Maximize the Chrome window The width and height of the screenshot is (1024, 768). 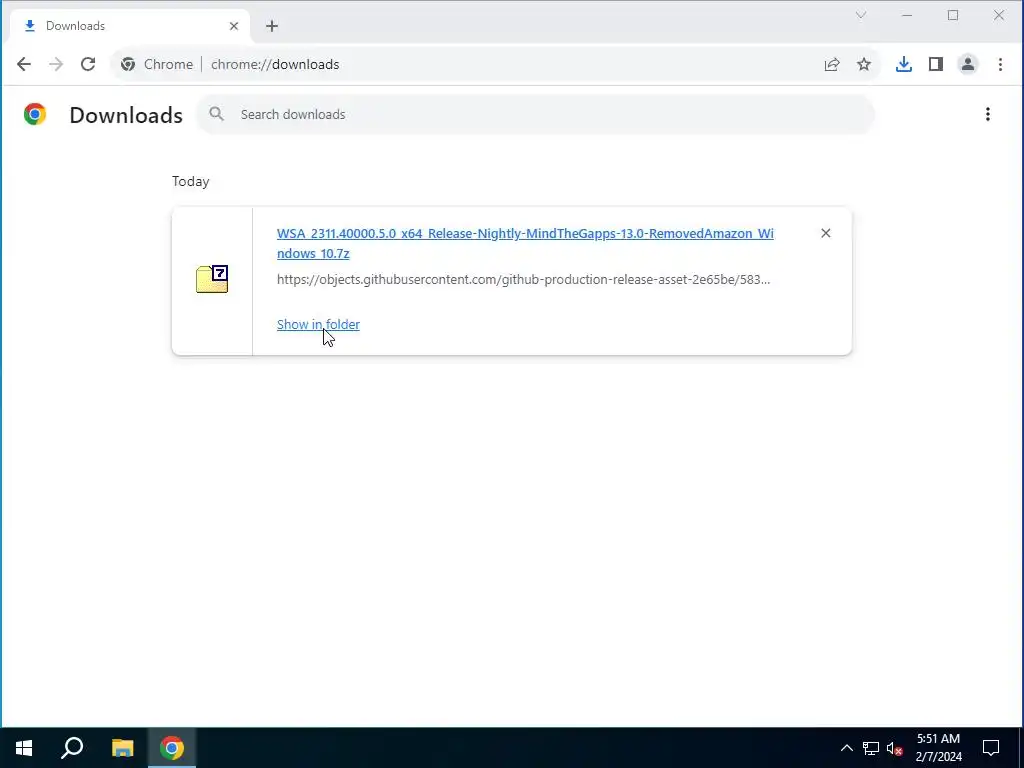coord(953,15)
